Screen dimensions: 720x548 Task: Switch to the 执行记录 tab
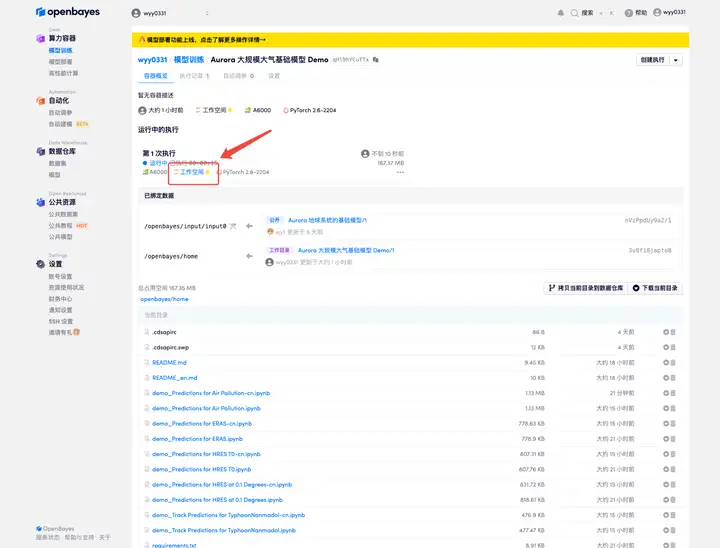[x=194, y=76]
